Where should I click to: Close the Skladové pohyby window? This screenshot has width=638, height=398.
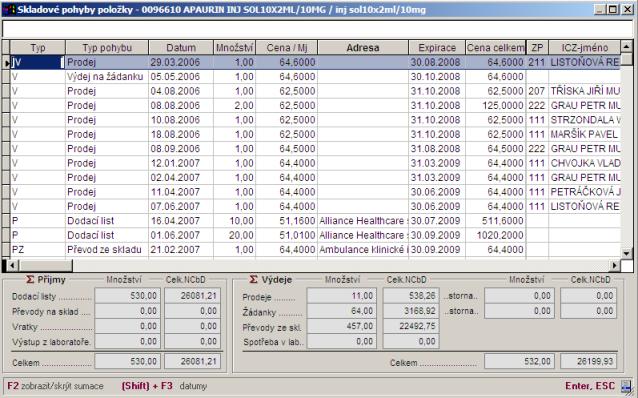coord(627,9)
